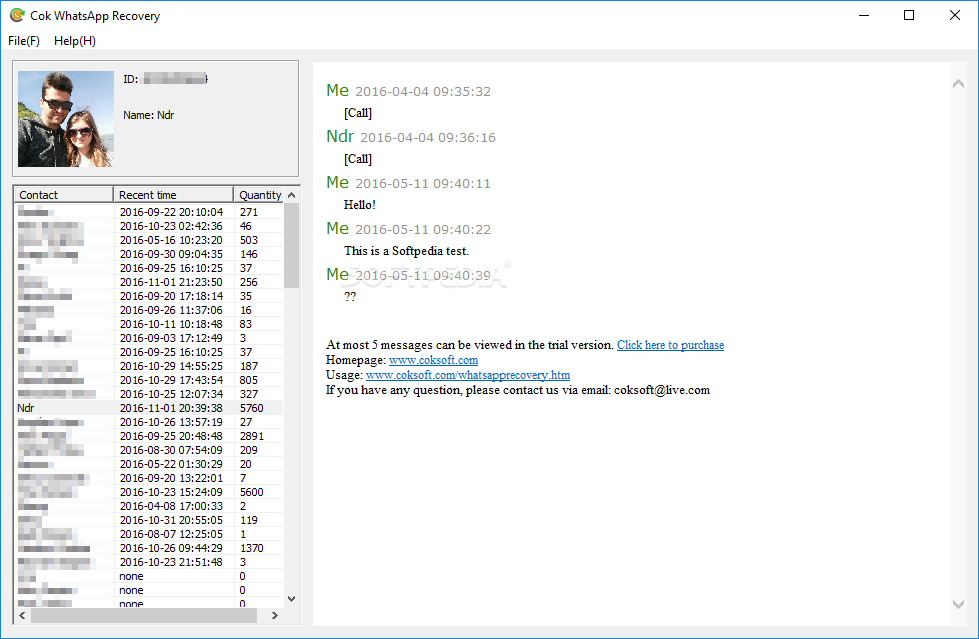Select row with quantity 2891
This screenshot has width=979, height=639.
(x=149, y=436)
